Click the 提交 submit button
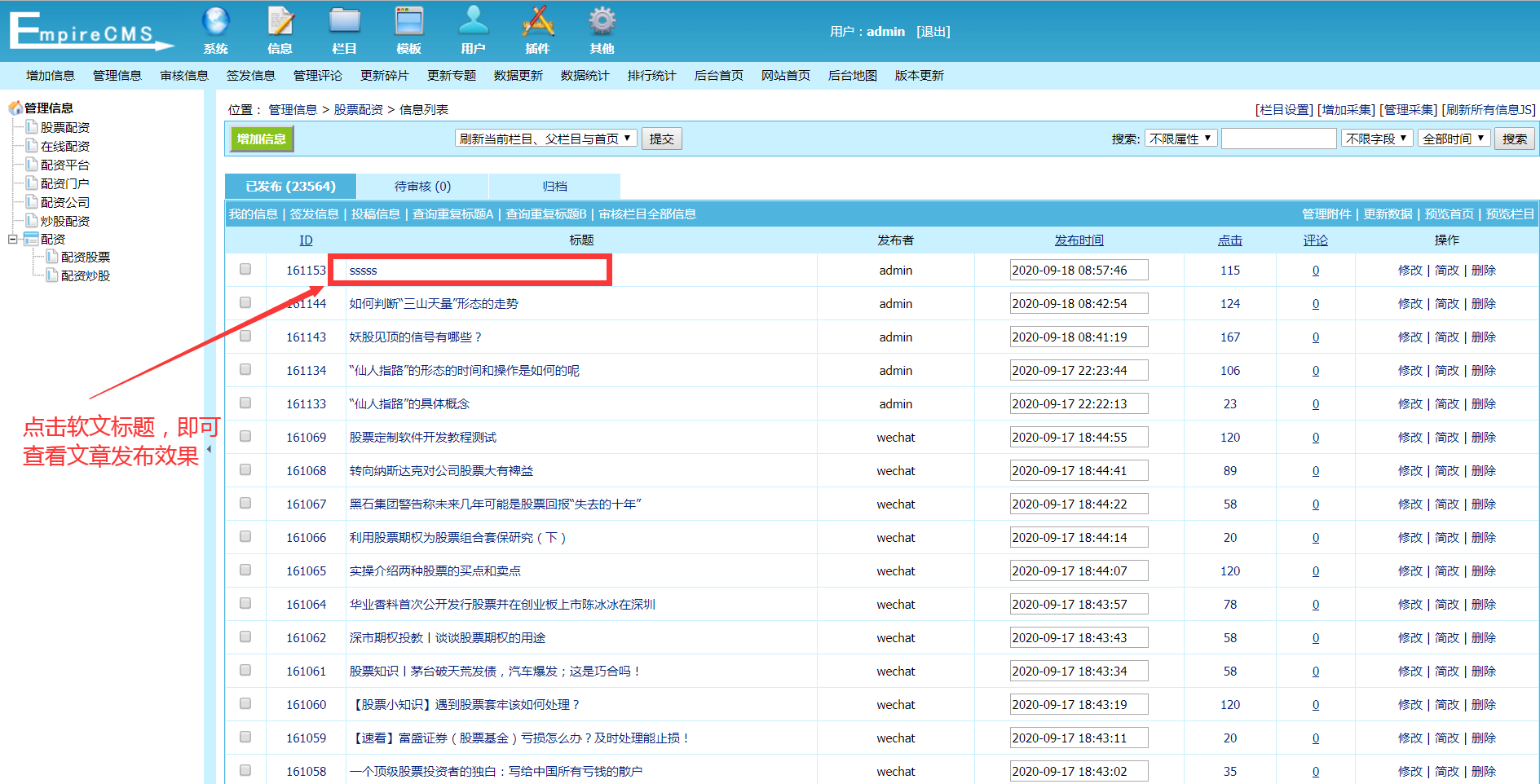 [661, 139]
